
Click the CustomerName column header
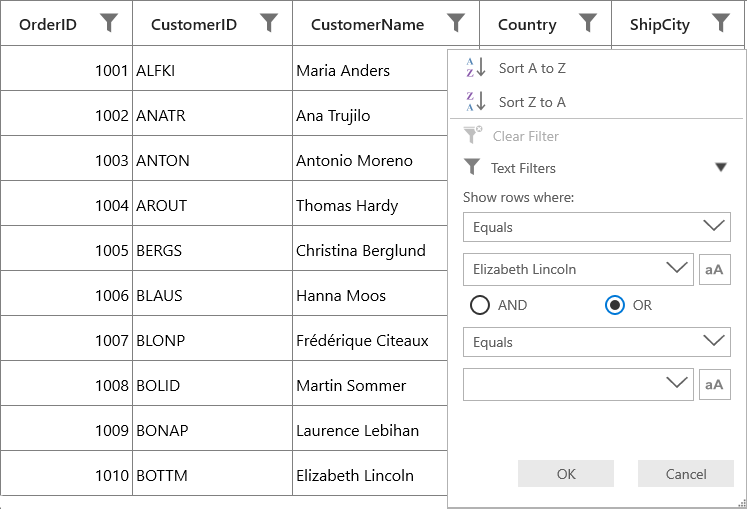tap(386, 23)
